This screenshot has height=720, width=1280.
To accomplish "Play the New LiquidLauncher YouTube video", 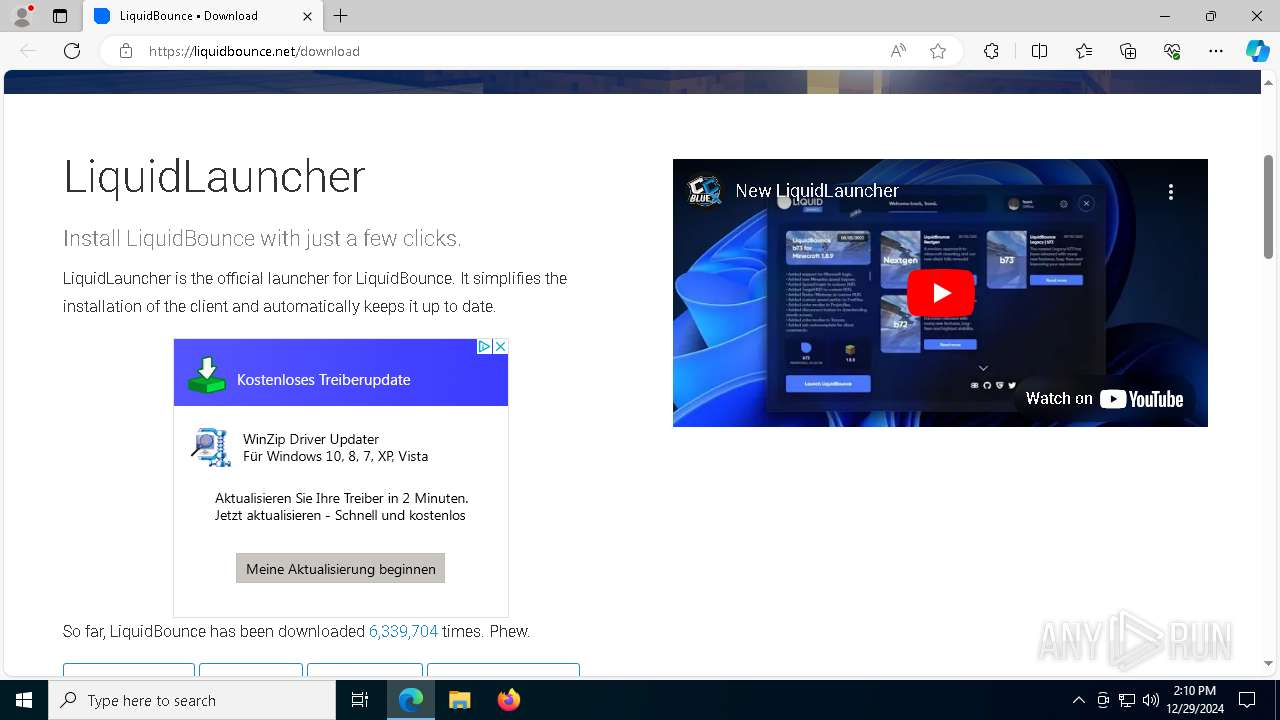I will click(x=940, y=293).
